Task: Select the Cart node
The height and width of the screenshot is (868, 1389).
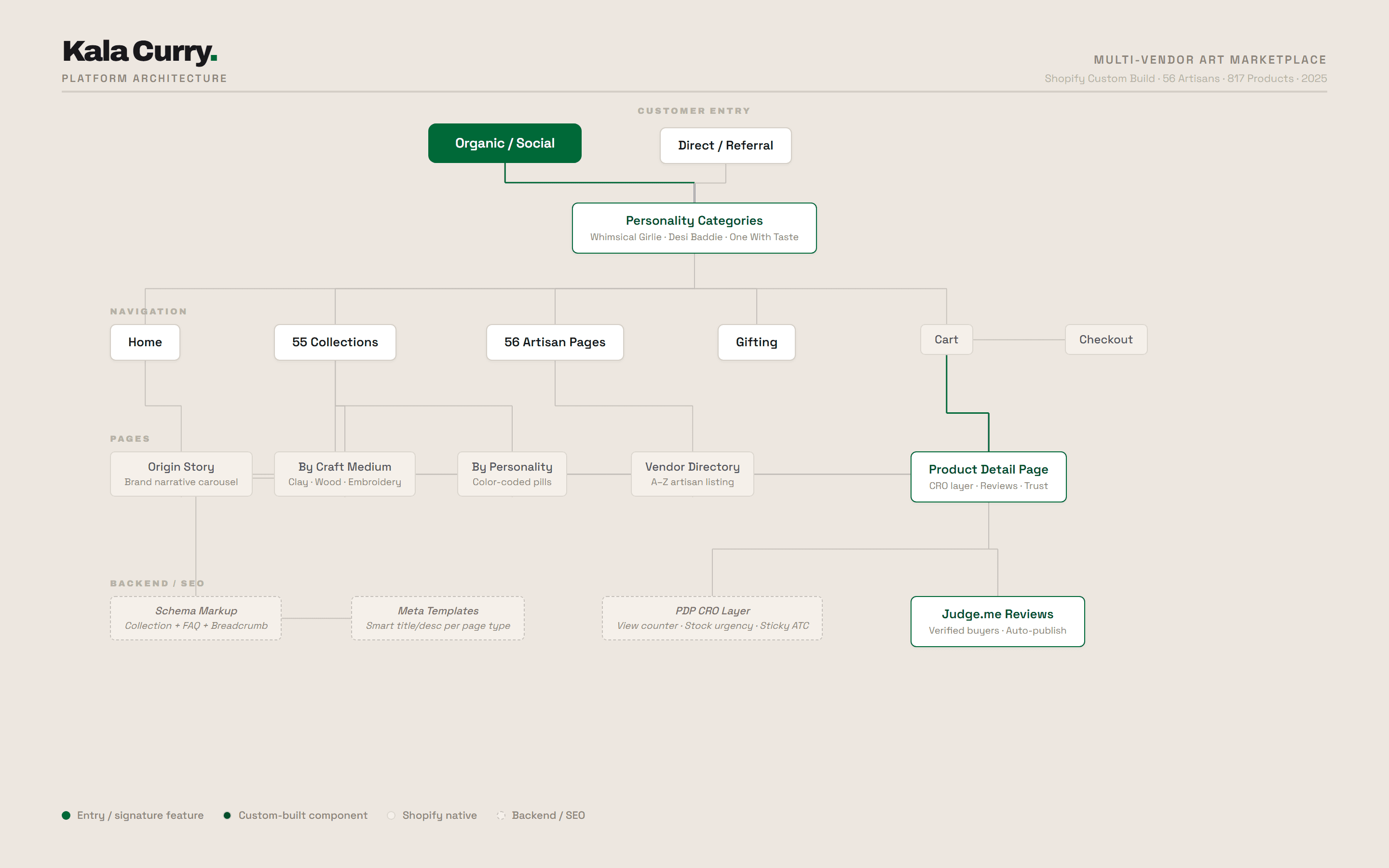Action: 946,339
